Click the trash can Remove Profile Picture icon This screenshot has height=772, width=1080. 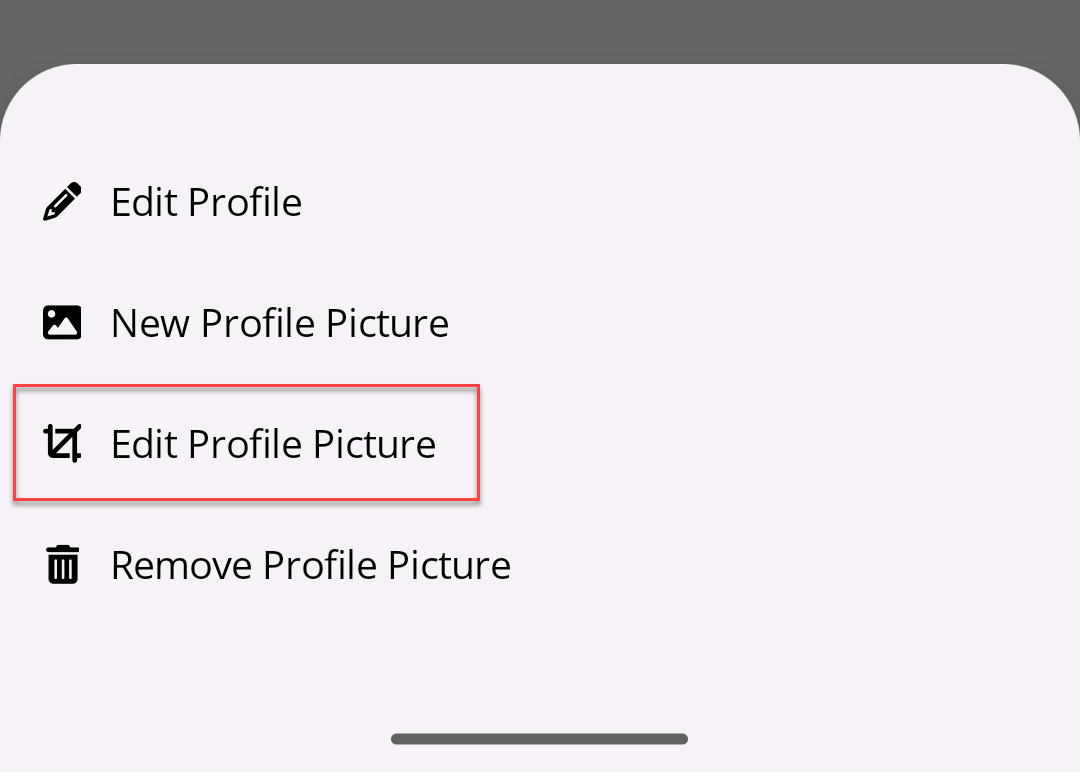coord(62,564)
